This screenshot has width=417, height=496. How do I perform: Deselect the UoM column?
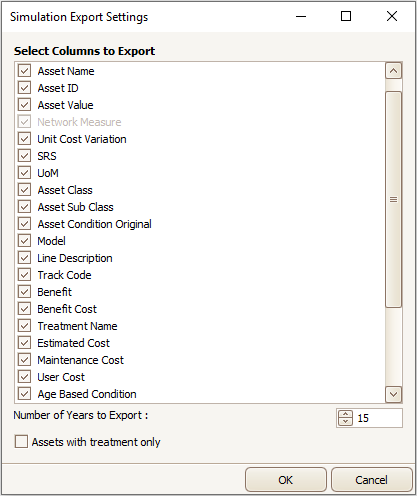pos(24,173)
